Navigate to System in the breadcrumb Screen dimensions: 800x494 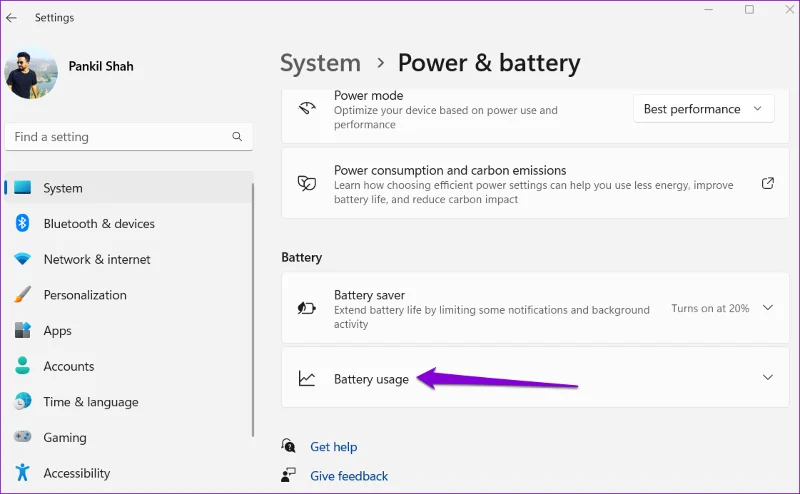pyautogui.click(x=320, y=63)
